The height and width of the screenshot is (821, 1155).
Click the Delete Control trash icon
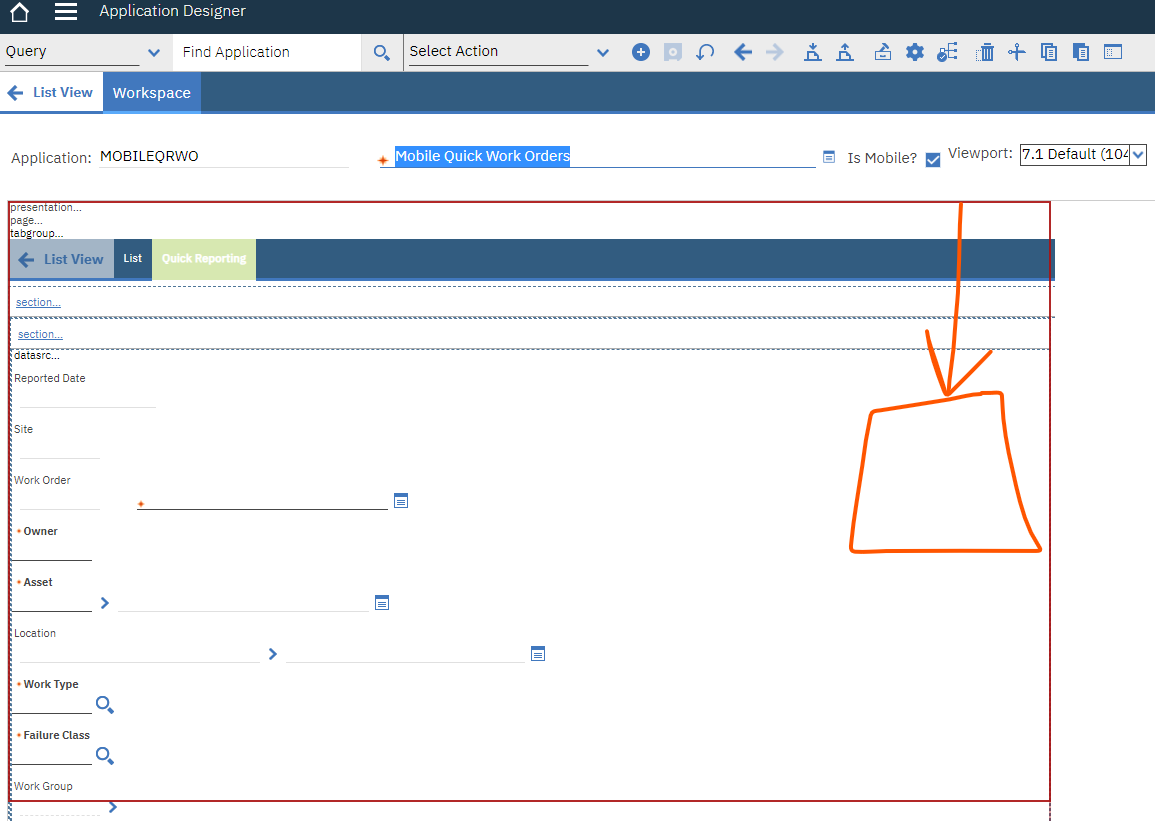985,52
